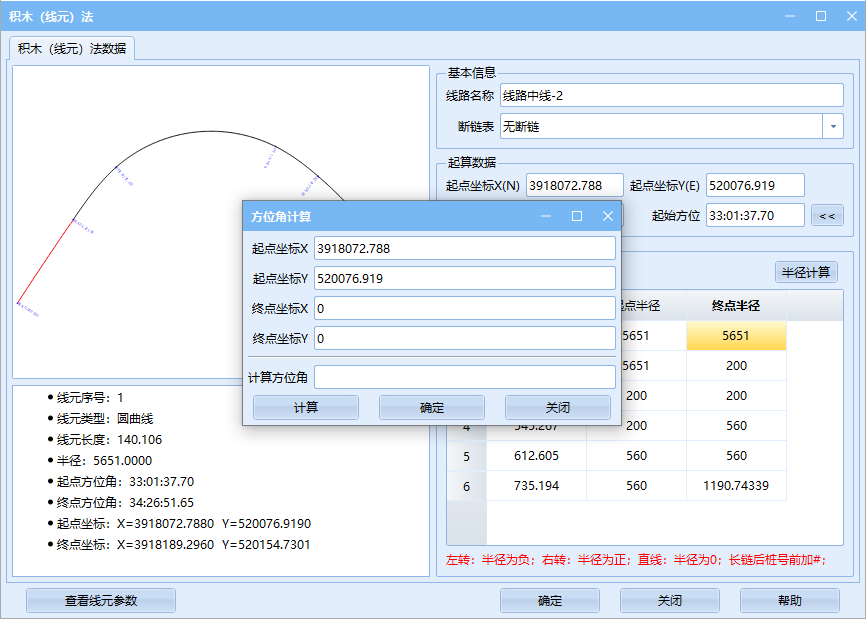Viewport: 866px width, 619px height.
Task: Click the 计算 button in azimuth dialog
Action: (305, 408)
